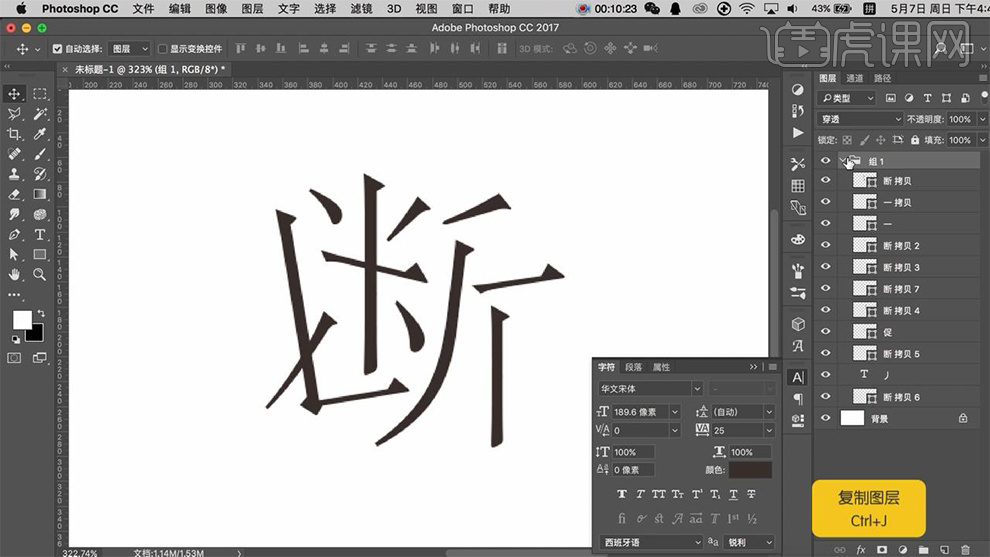The image size is (990, 557).
Task: Select the 断 拷贝 6 layer thumbnail
Action: coord(864,397)
